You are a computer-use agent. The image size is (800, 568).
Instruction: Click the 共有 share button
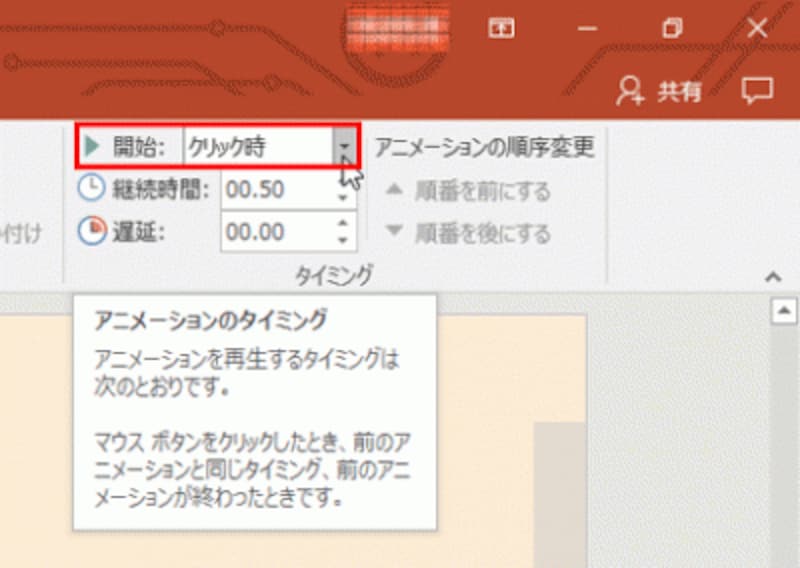pos(659,92)
